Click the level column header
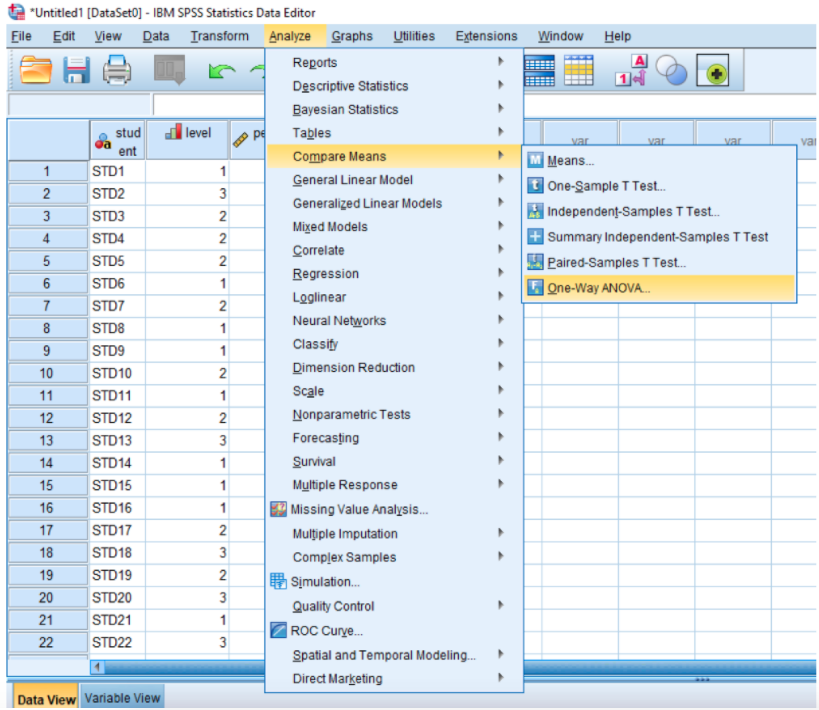Viewport: 819px width, 710px height. pyautogui.click(x=188, y=139)
